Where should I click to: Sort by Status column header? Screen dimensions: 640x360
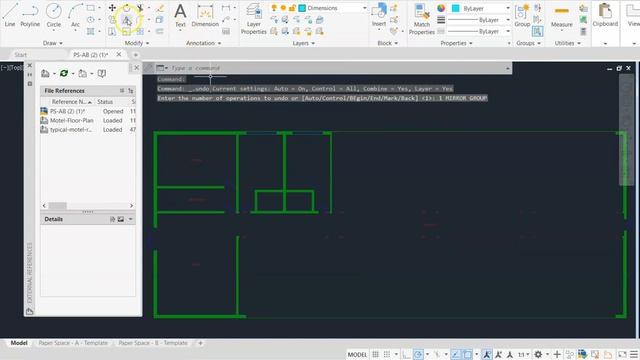click(x=105, y=102)
